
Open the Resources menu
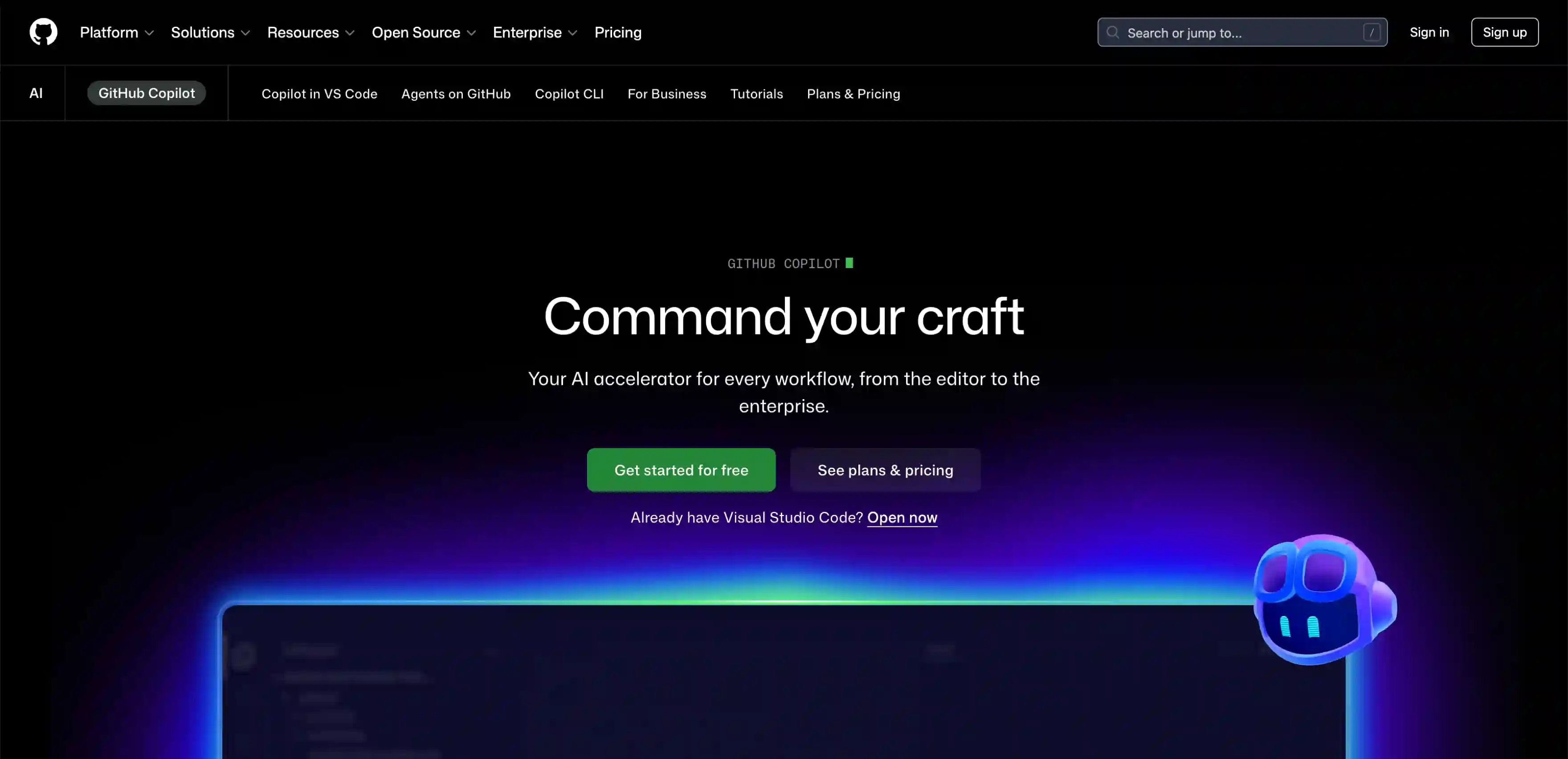click(x=310, y=32)
